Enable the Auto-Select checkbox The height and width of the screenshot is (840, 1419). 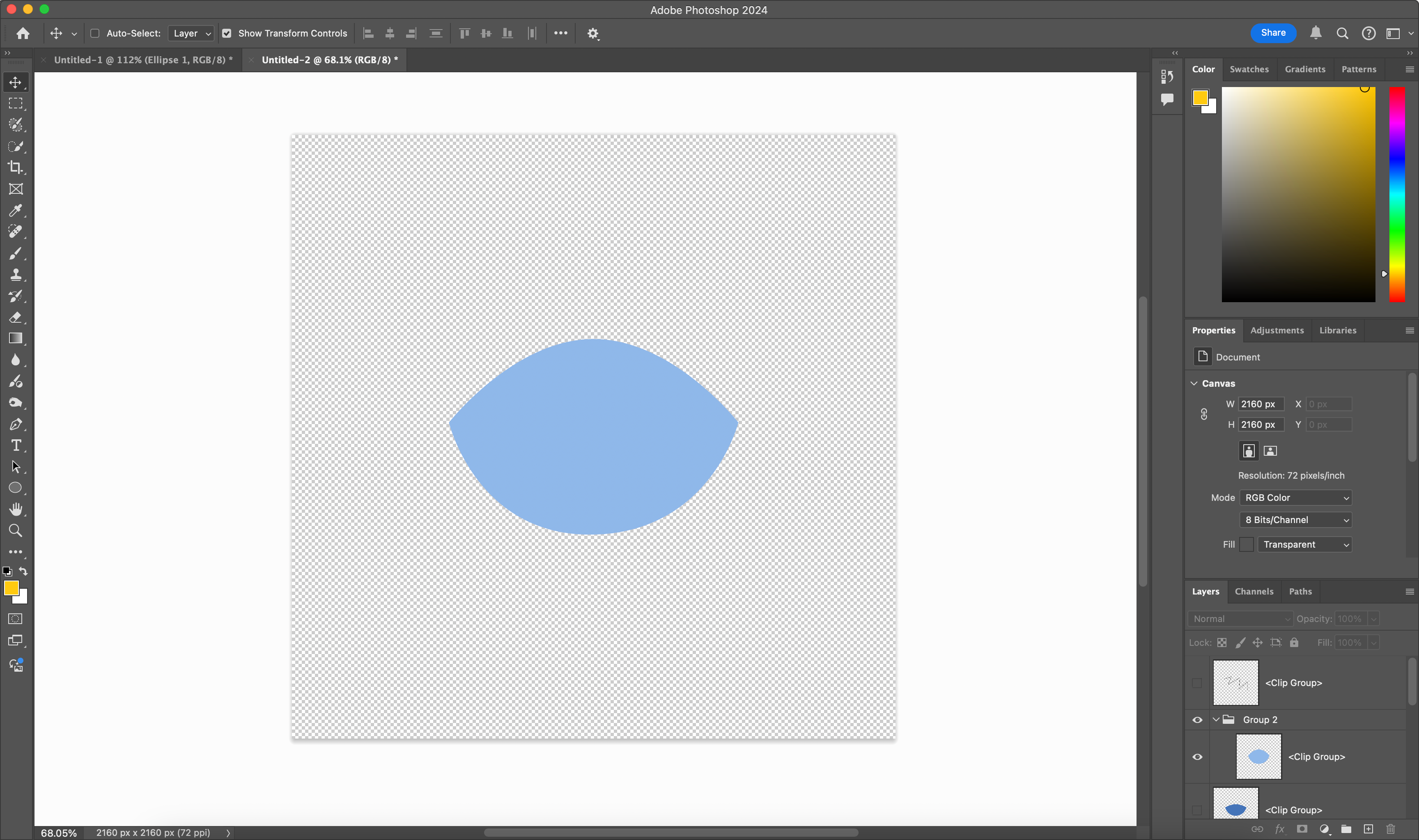click(x=94, y=33)
